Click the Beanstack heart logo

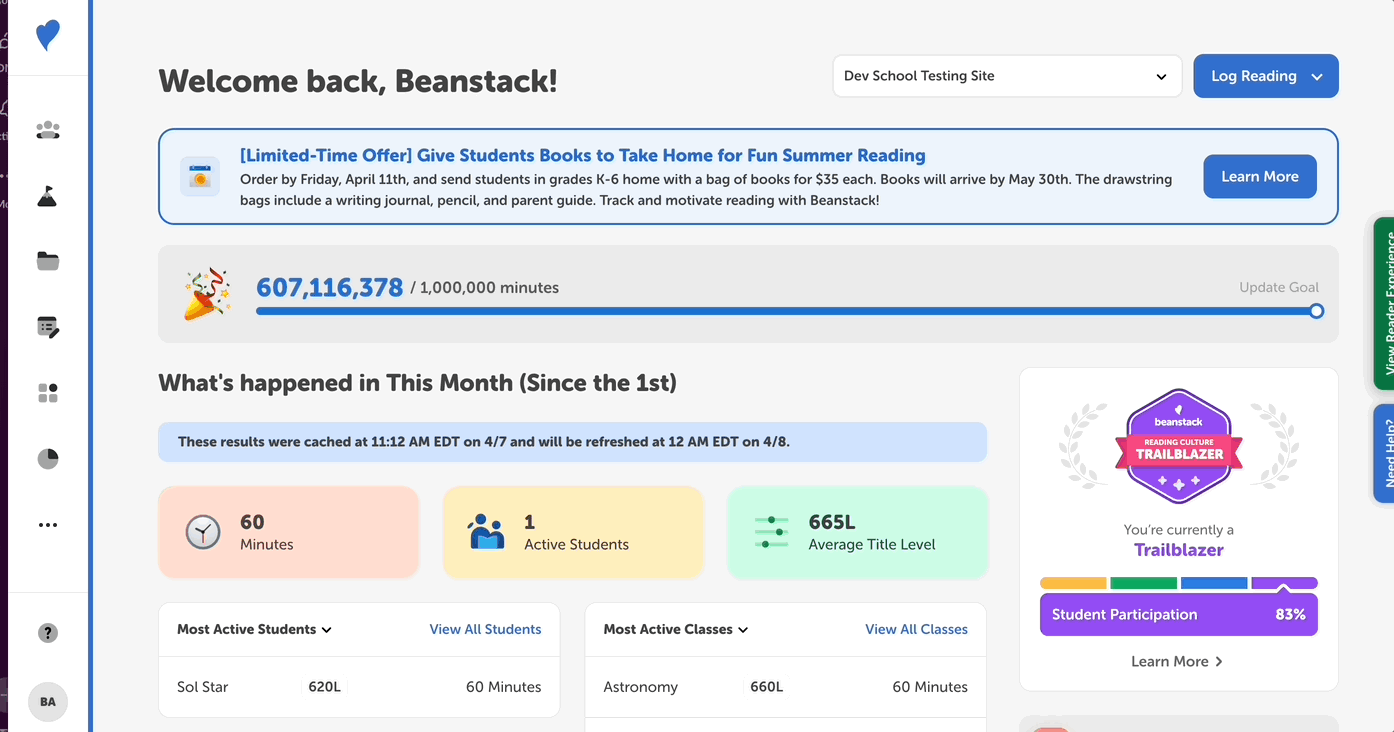(47, 36)
